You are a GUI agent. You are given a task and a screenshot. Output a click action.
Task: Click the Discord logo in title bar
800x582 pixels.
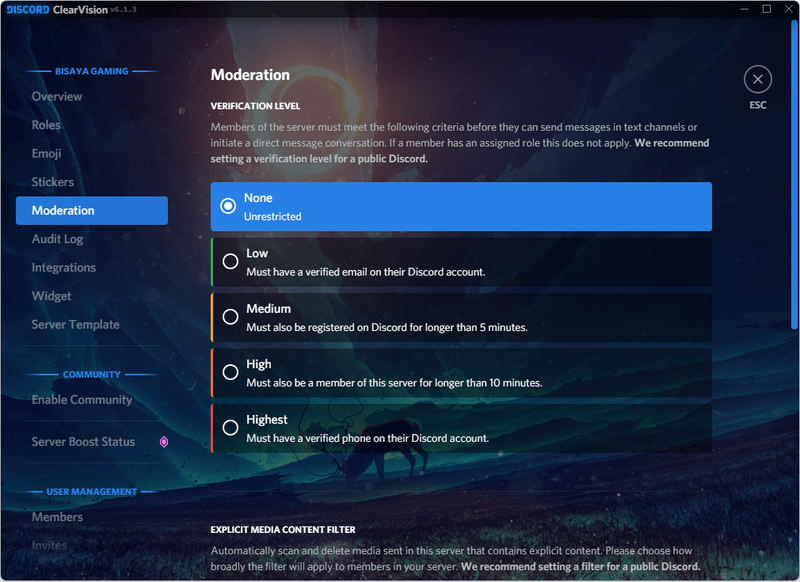pos(28,9)
